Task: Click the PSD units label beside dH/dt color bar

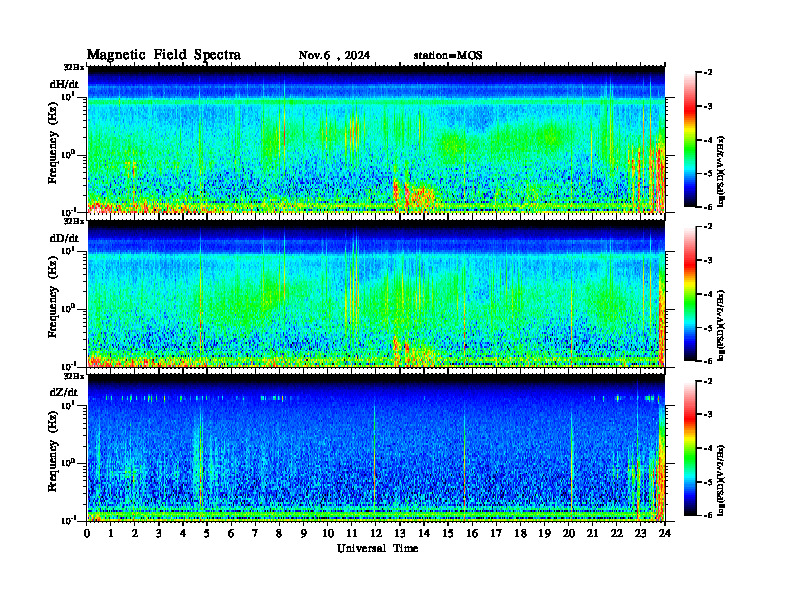Action: tap(721, 171)
